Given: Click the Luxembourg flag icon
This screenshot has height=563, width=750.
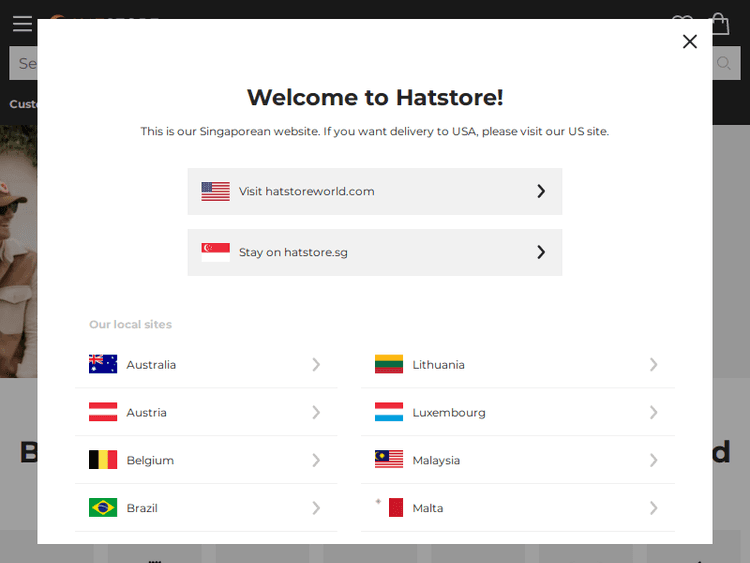Looking at the screenshot, I should [389, 412].
